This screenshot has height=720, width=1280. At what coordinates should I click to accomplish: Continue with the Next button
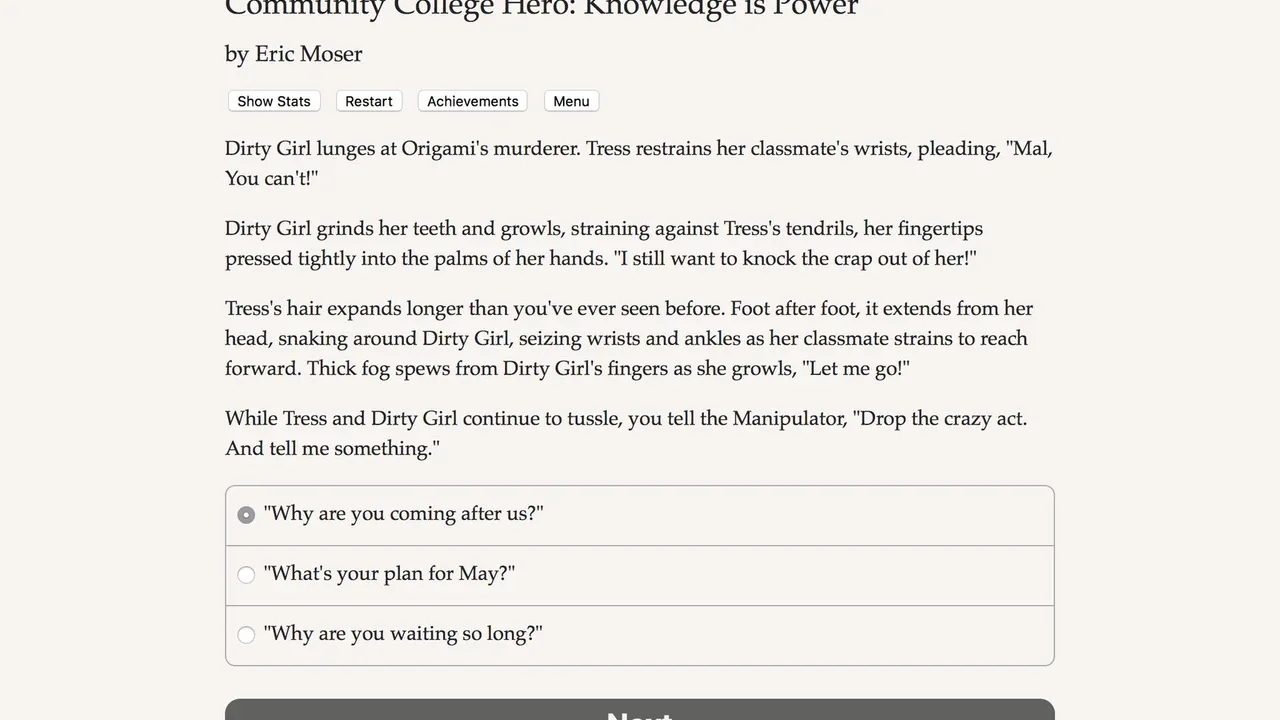tap(640, 710)
